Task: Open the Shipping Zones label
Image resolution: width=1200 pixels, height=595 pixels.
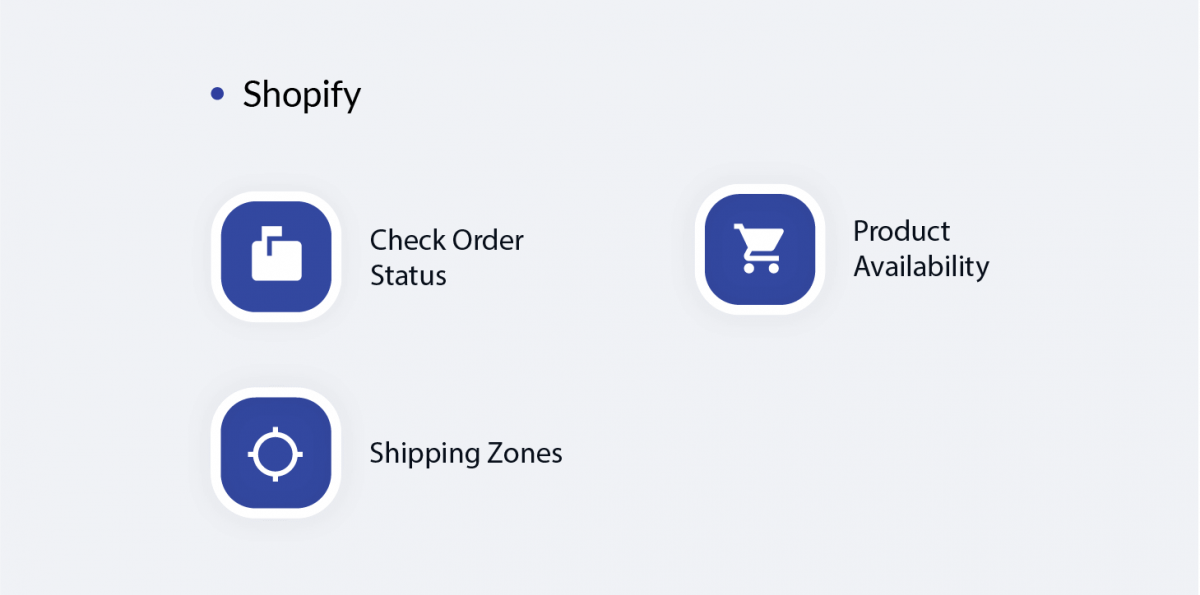Action: tap(466, 453)
